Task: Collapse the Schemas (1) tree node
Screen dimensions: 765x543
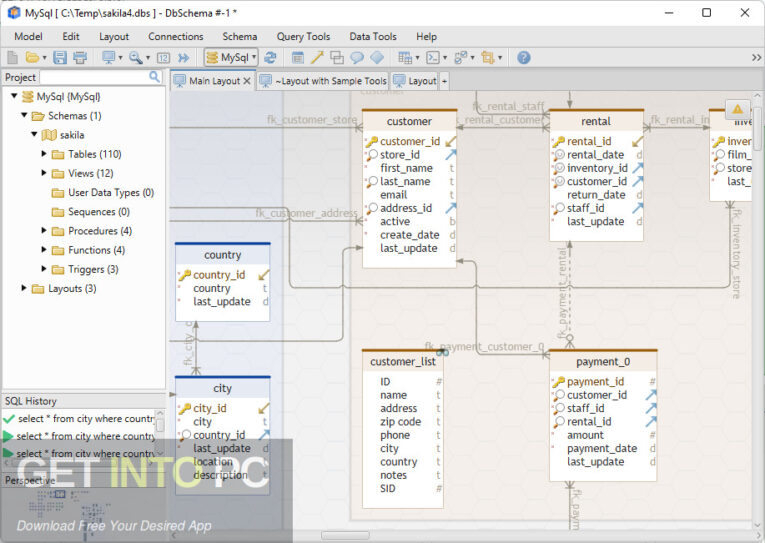Action: click(x=24, y=115)
